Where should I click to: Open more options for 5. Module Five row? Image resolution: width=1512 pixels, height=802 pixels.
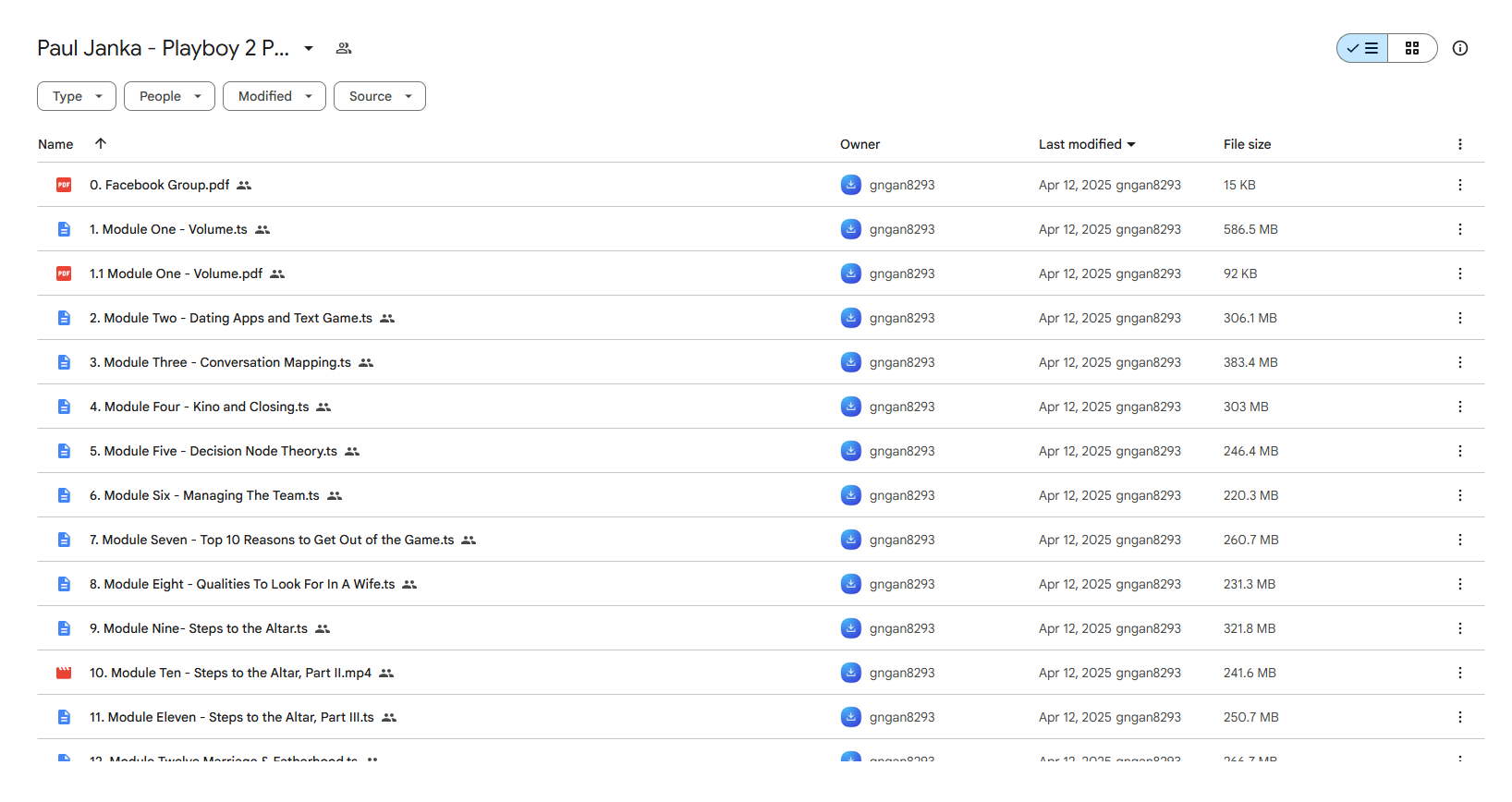click(x=1460, y=451)
